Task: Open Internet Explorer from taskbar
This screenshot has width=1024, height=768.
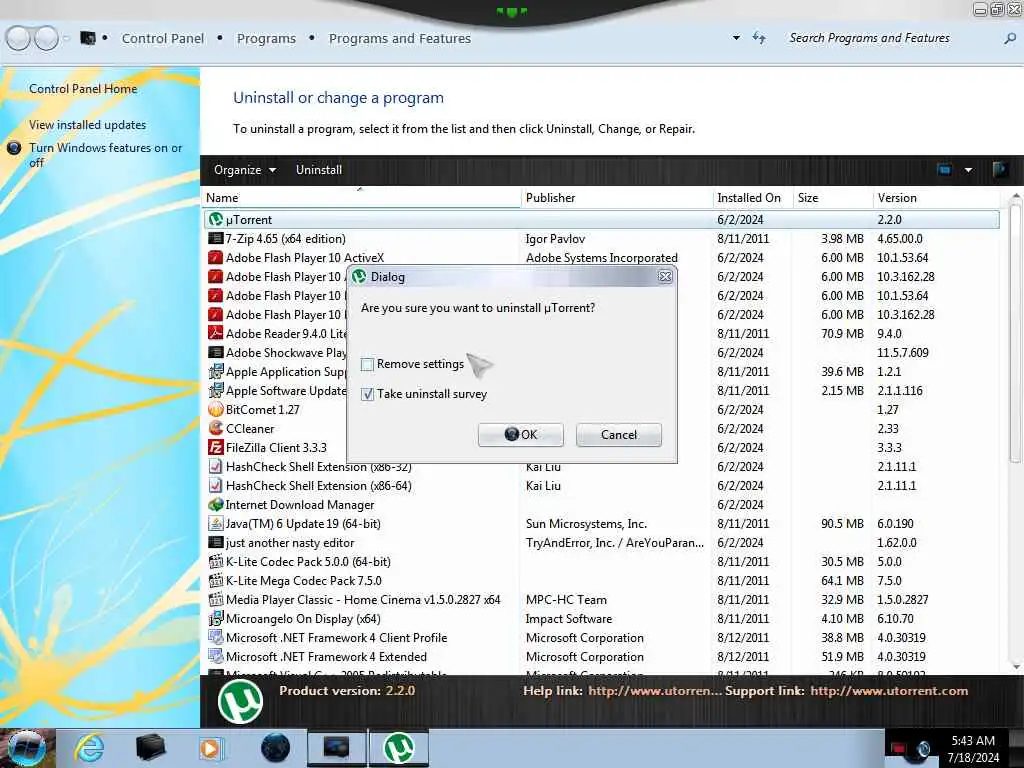Action: [89, 748]
